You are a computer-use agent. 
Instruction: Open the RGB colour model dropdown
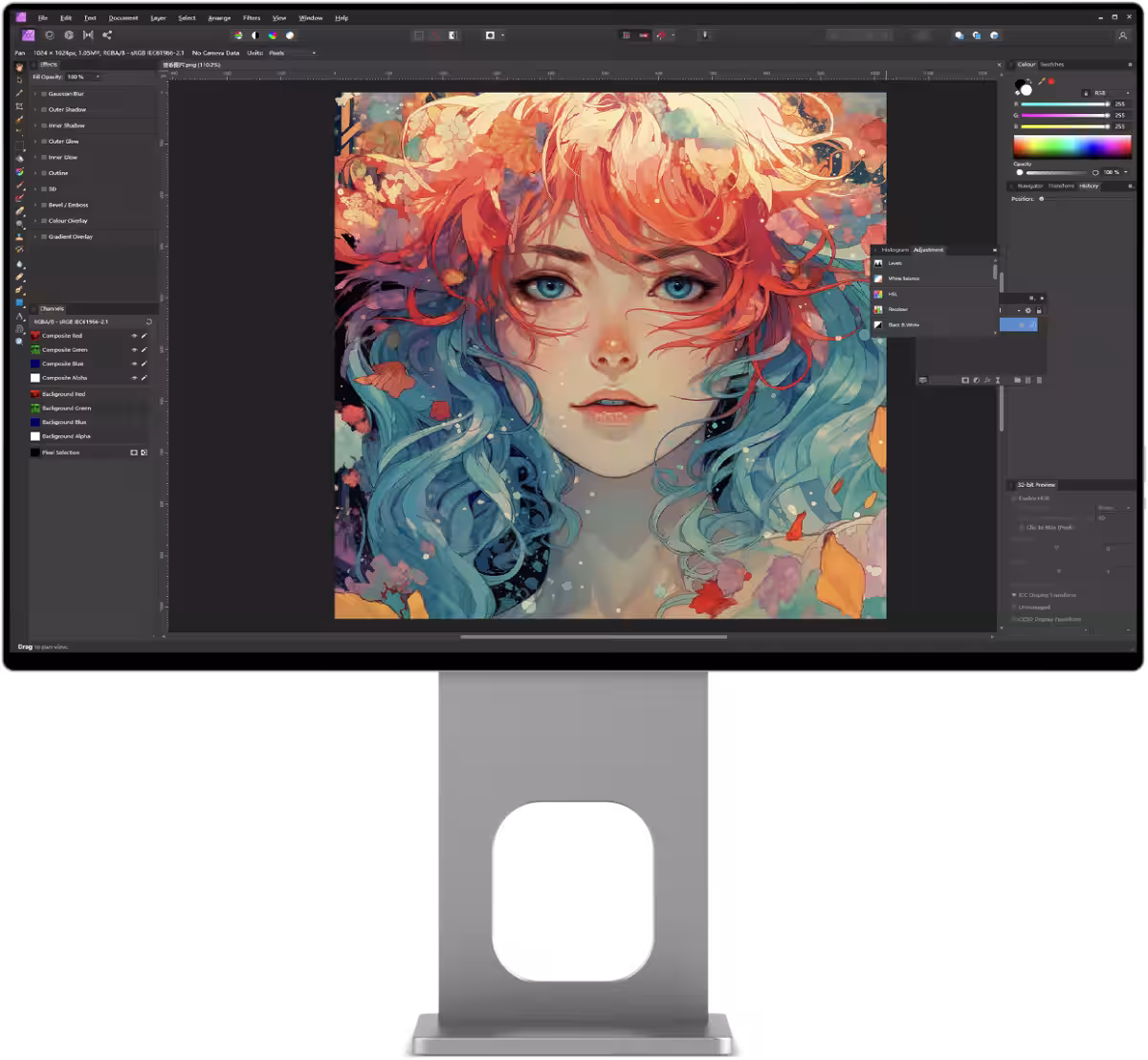(x=1111, y=93)
